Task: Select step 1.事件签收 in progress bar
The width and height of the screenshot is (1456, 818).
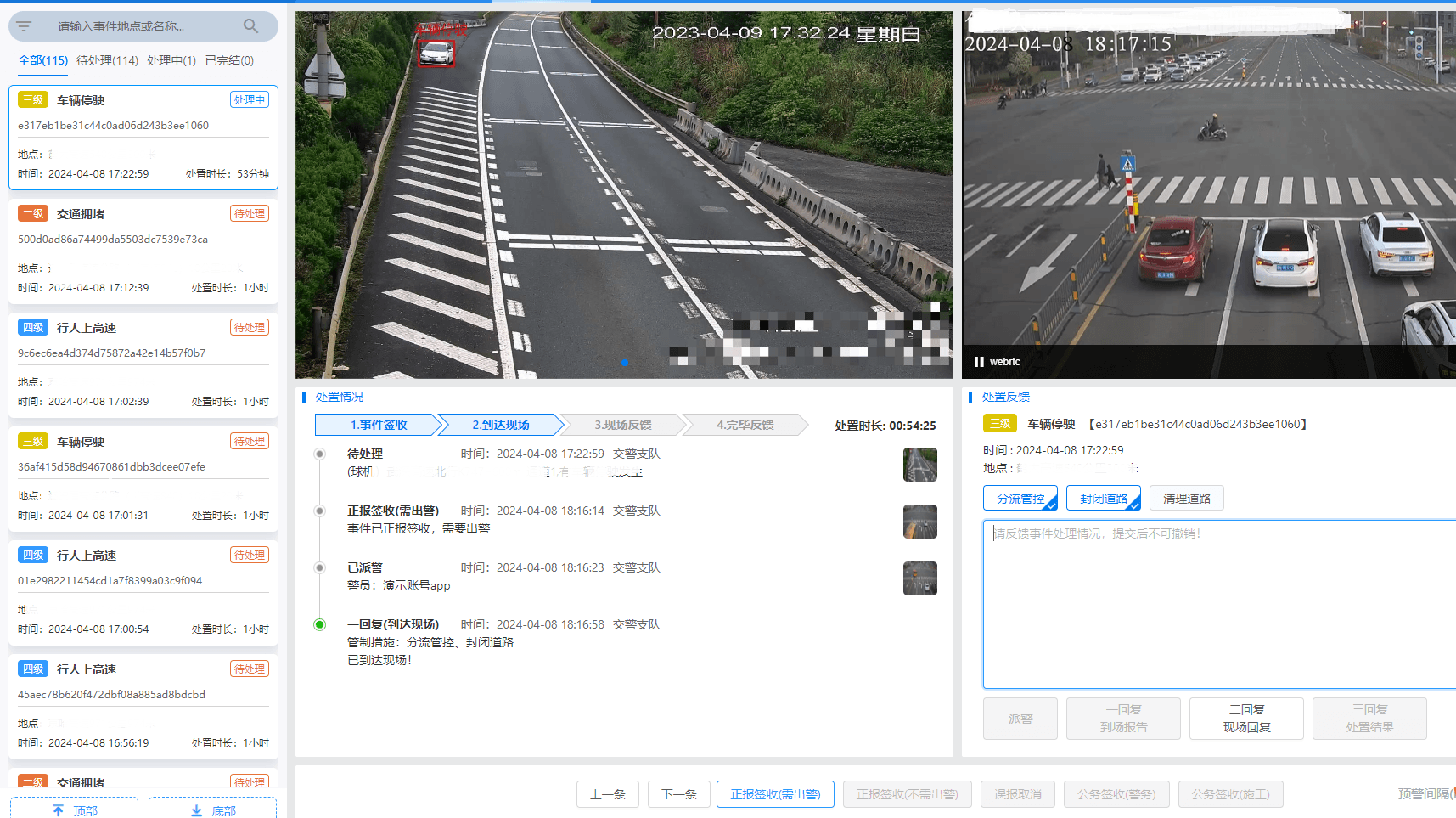Action: point(378,425)
